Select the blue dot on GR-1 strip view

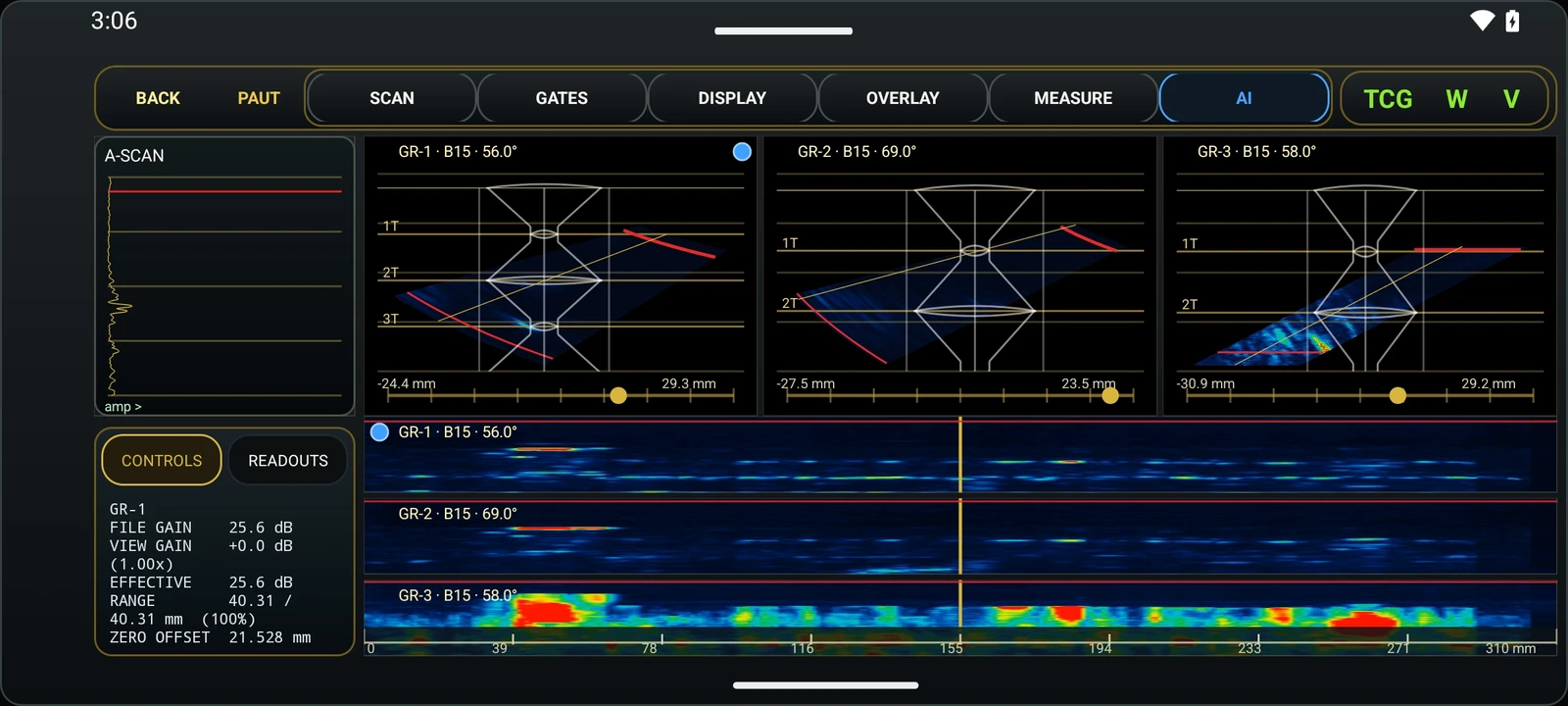tap(379, 431)
